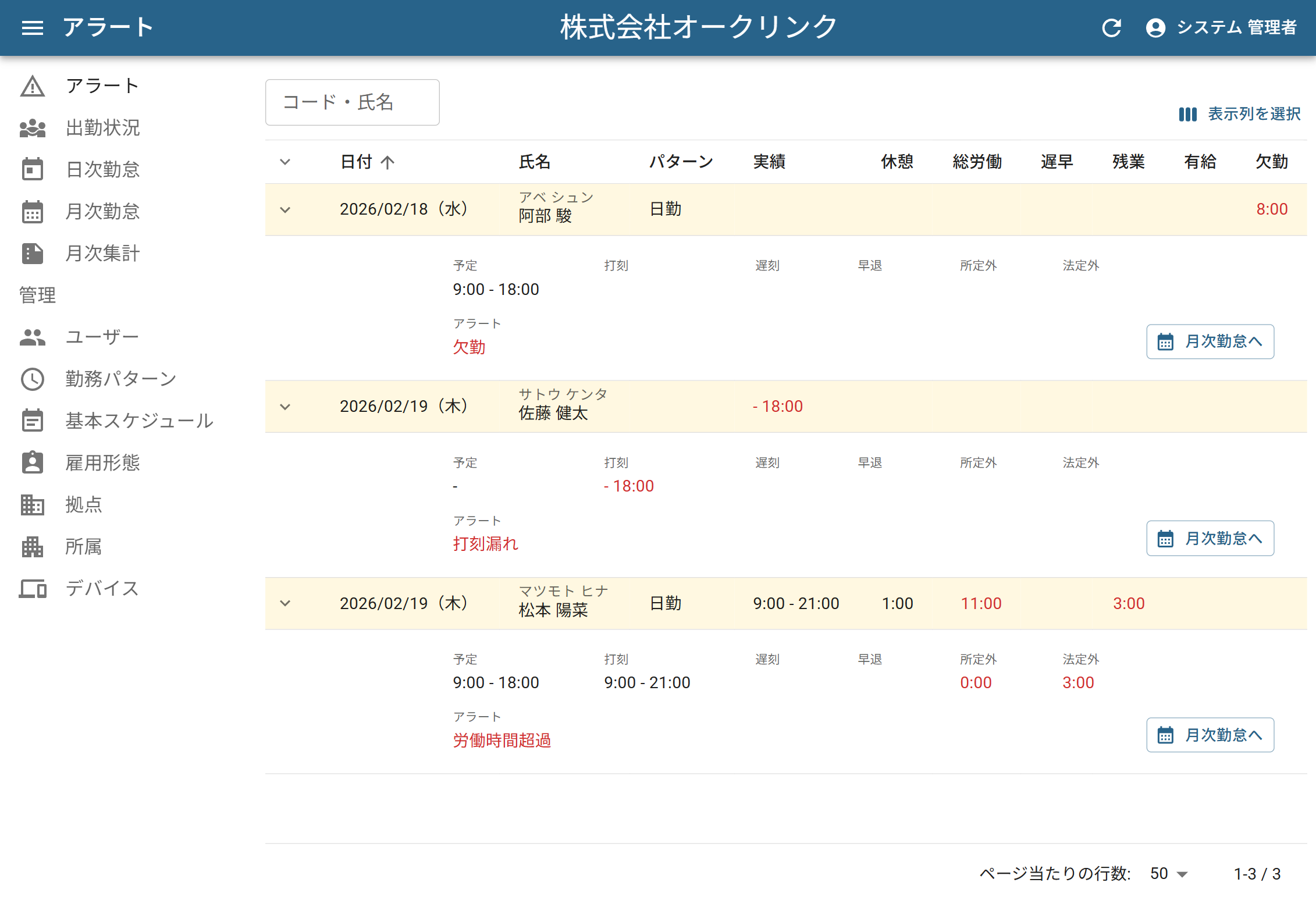Open 基本スケジュール menu item
1316x904 pixels.
(x=138, y=421)
